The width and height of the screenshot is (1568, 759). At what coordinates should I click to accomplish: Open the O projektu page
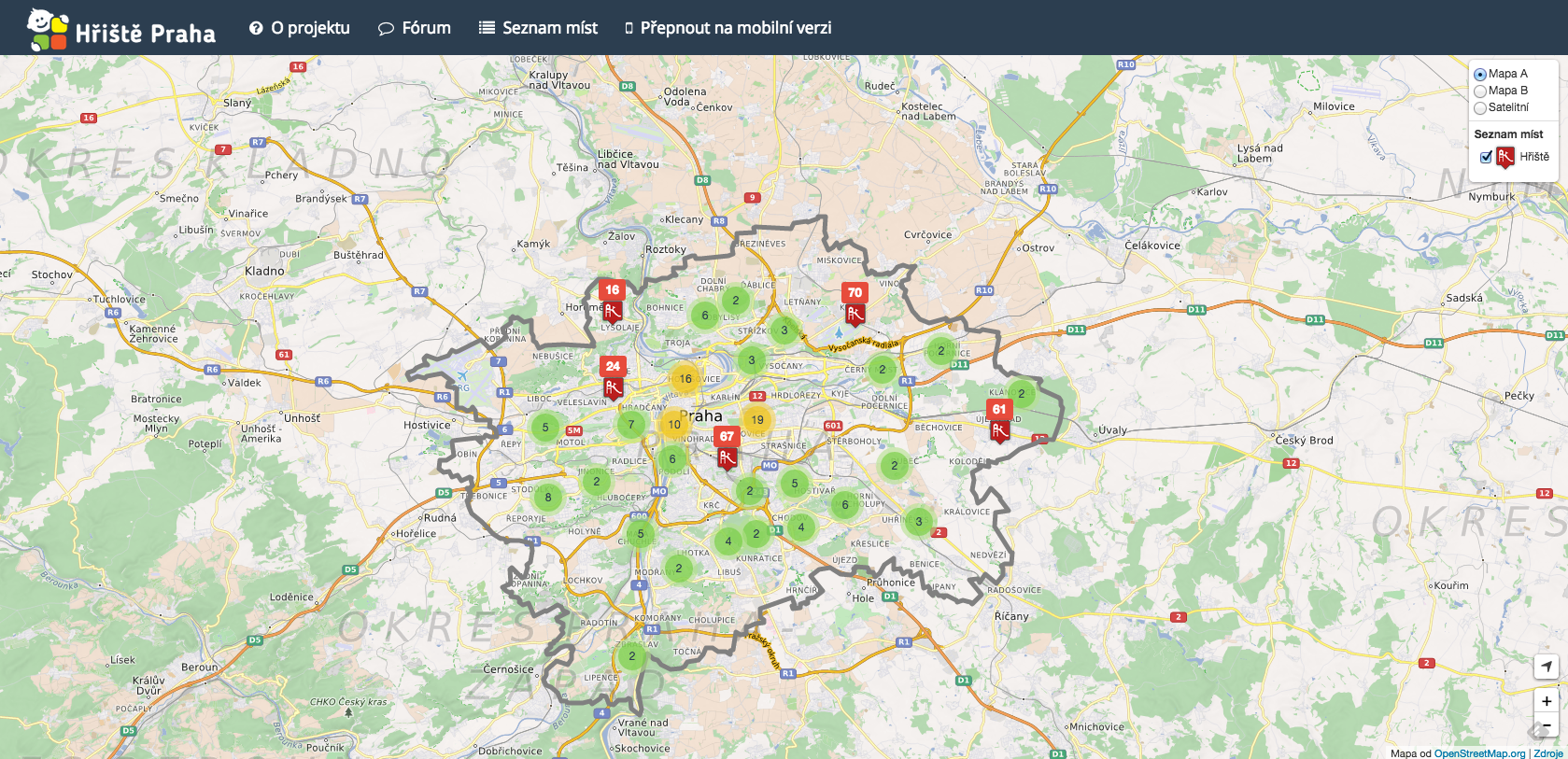click(x=300, y=28)
